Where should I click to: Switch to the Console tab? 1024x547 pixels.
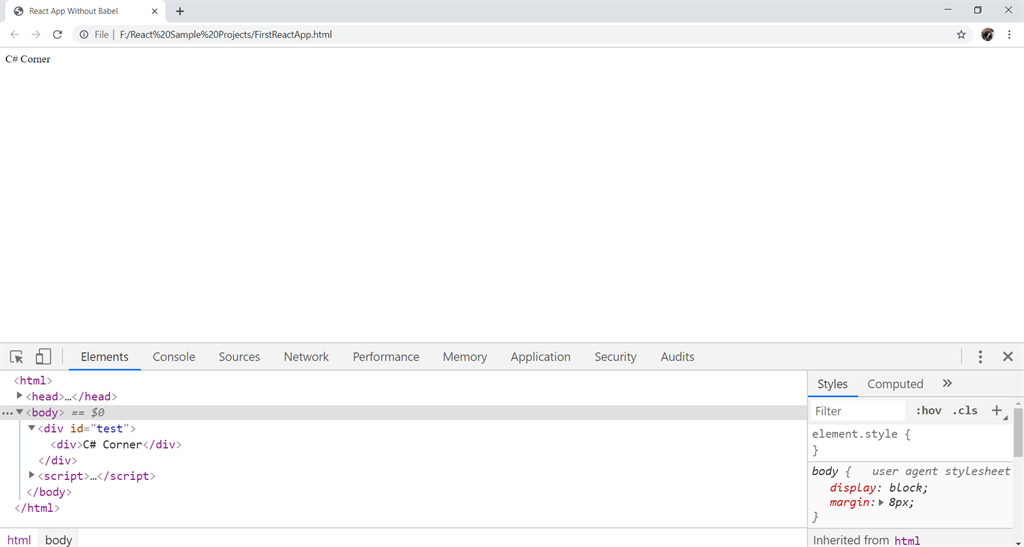174,356
